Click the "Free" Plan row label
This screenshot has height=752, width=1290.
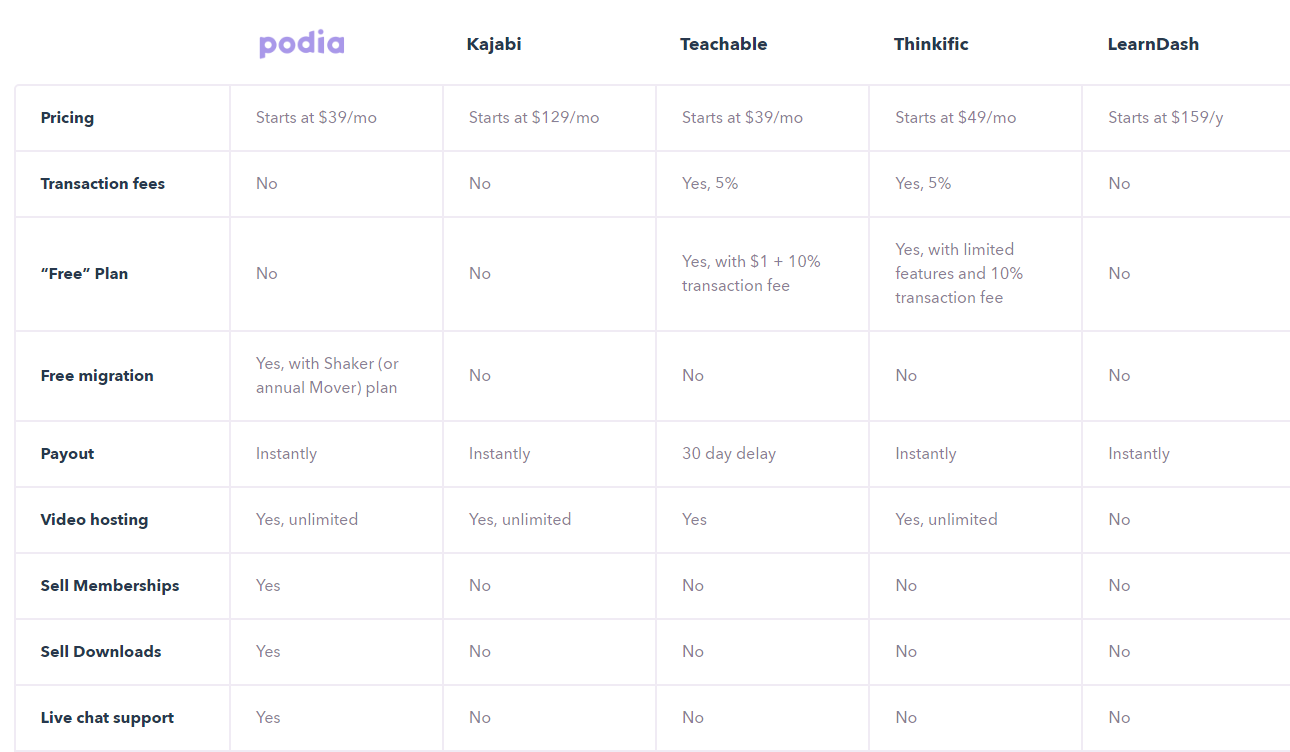[84, 274]
